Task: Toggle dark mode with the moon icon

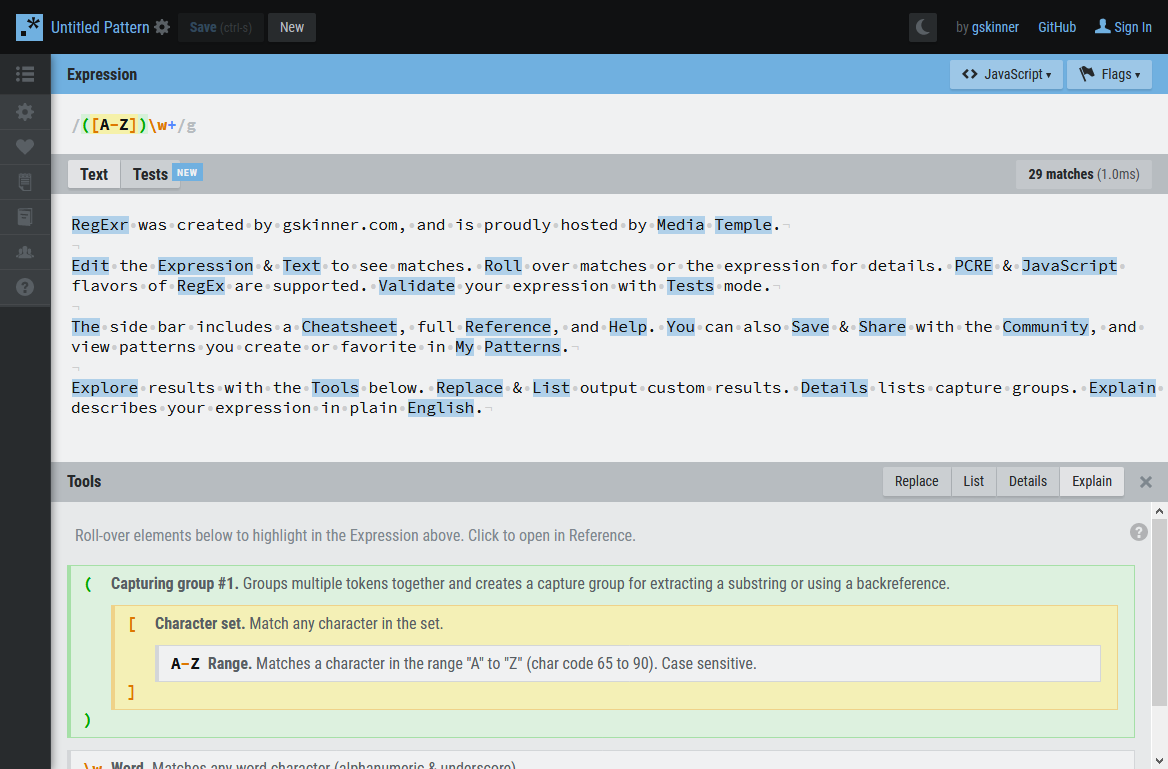Action: [923, 28]
